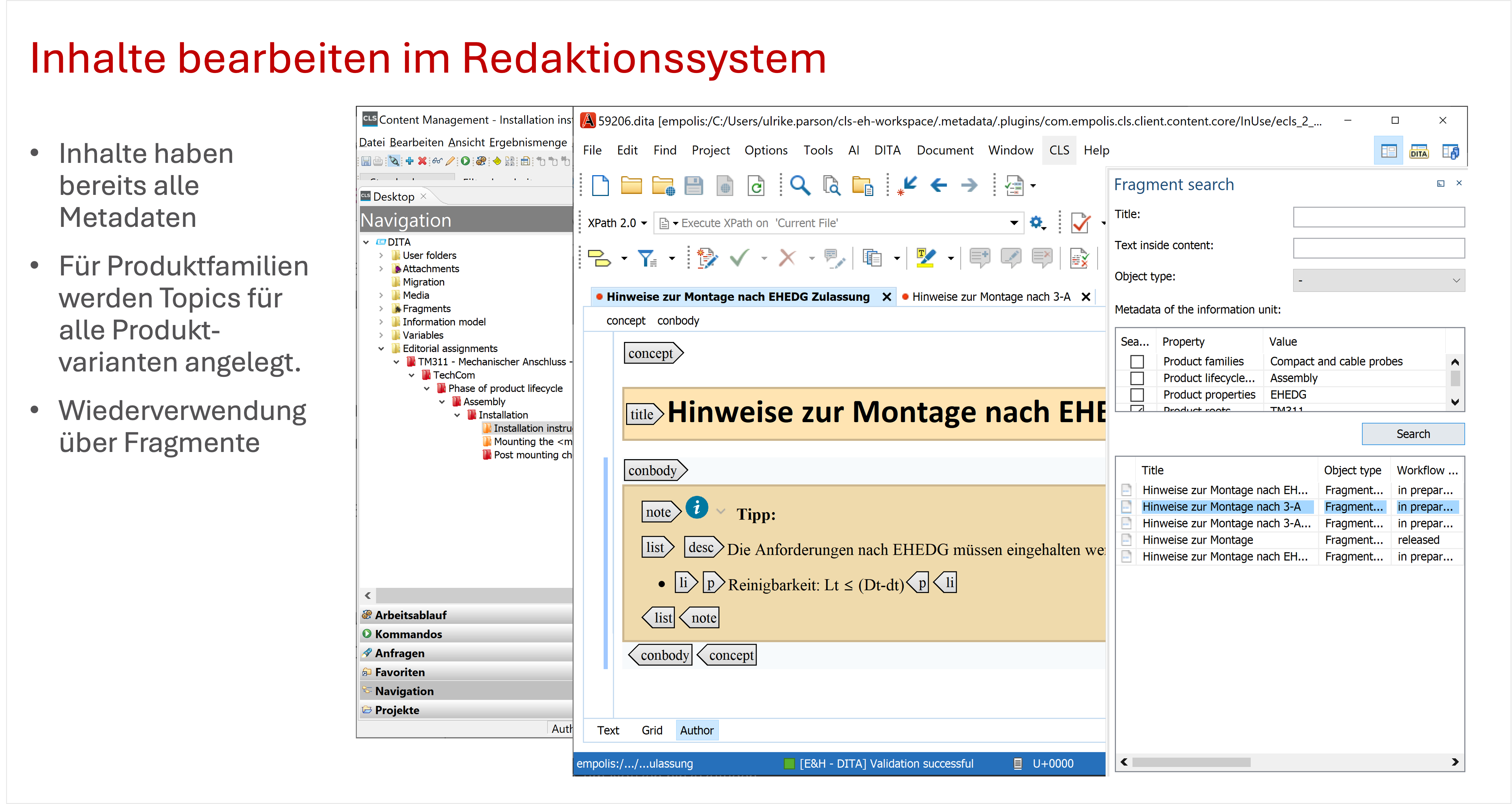Open the Tools menu

pyautogui.click(x=818, y=150)
